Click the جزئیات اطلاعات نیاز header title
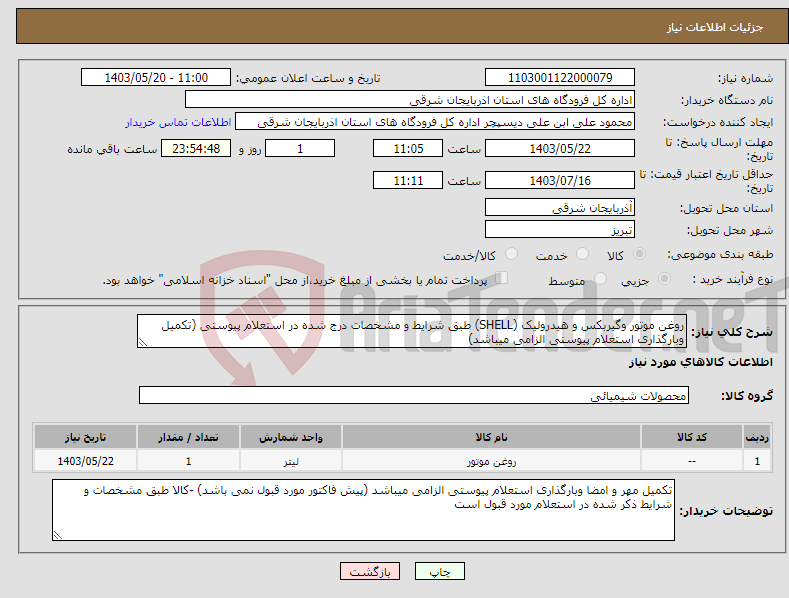This screenshot has height=598, width=789. tap(715, 27)
